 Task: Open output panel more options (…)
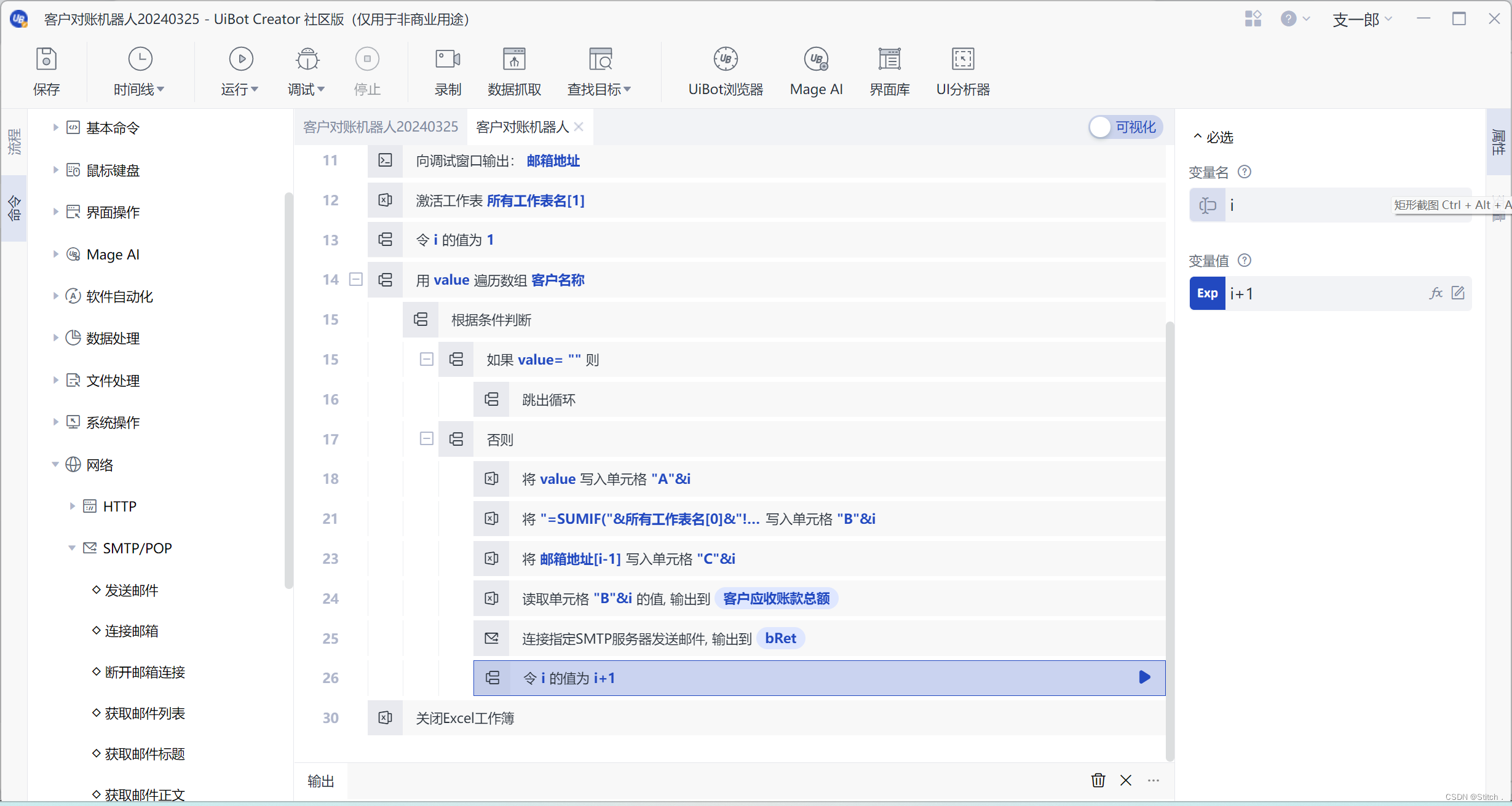click(x=1154, y=780)
